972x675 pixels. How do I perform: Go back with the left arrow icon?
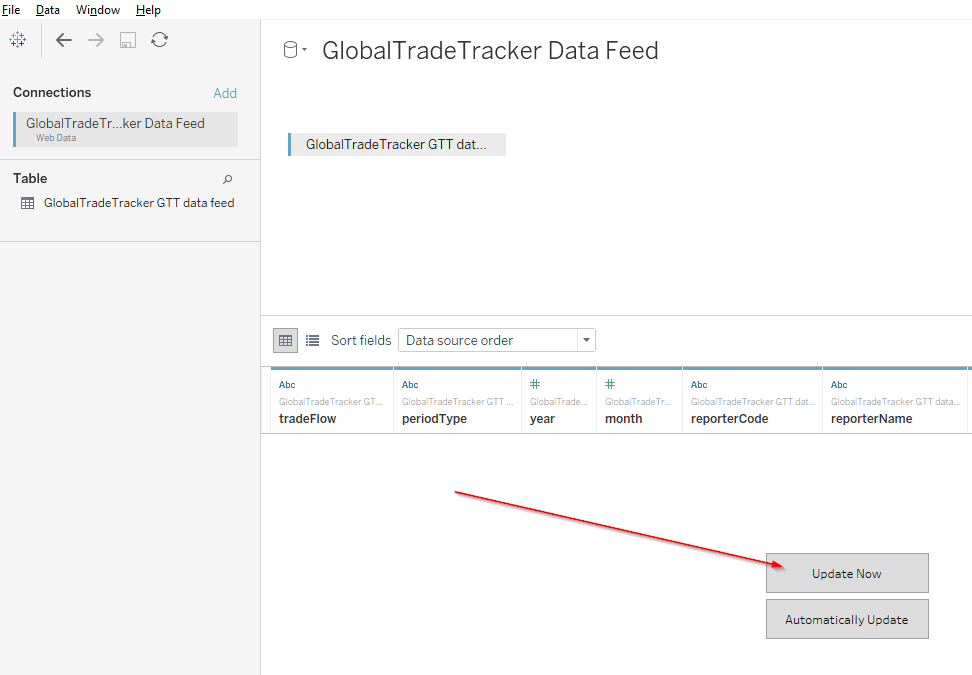tap(64, 40)
